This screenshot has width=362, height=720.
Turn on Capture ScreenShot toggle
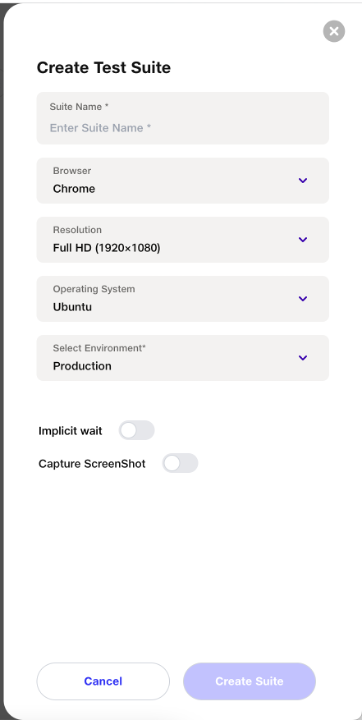pyautogui.click(x=180, y=463)
